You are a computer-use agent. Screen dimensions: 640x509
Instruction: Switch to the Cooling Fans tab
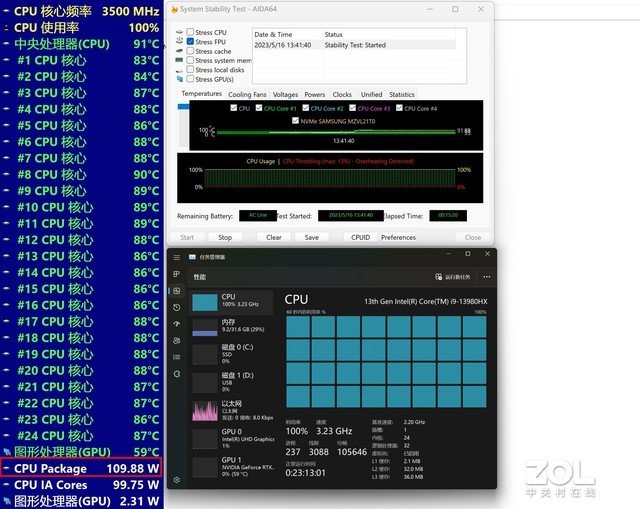247,94
